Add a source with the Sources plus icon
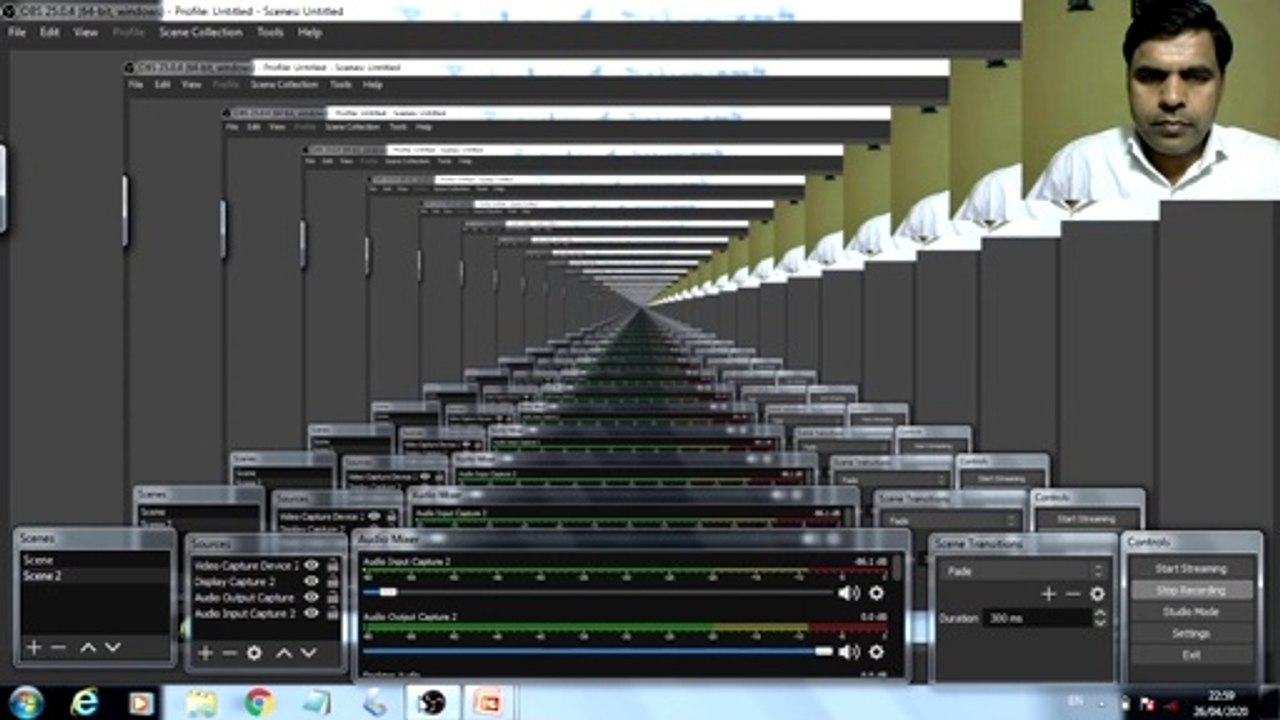Image resolution: width=1280 pixels, height=720 pixels. pyautogui.click(x=205, y=653)
